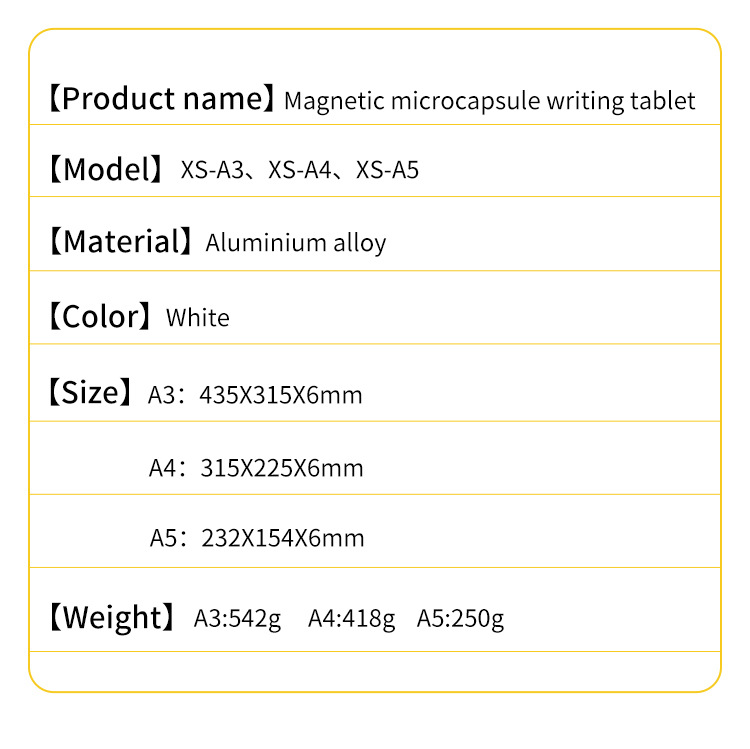Viewport: 750px width, 749px height.
Task: Select model XS-A4
Action: [x=298, y=171]
